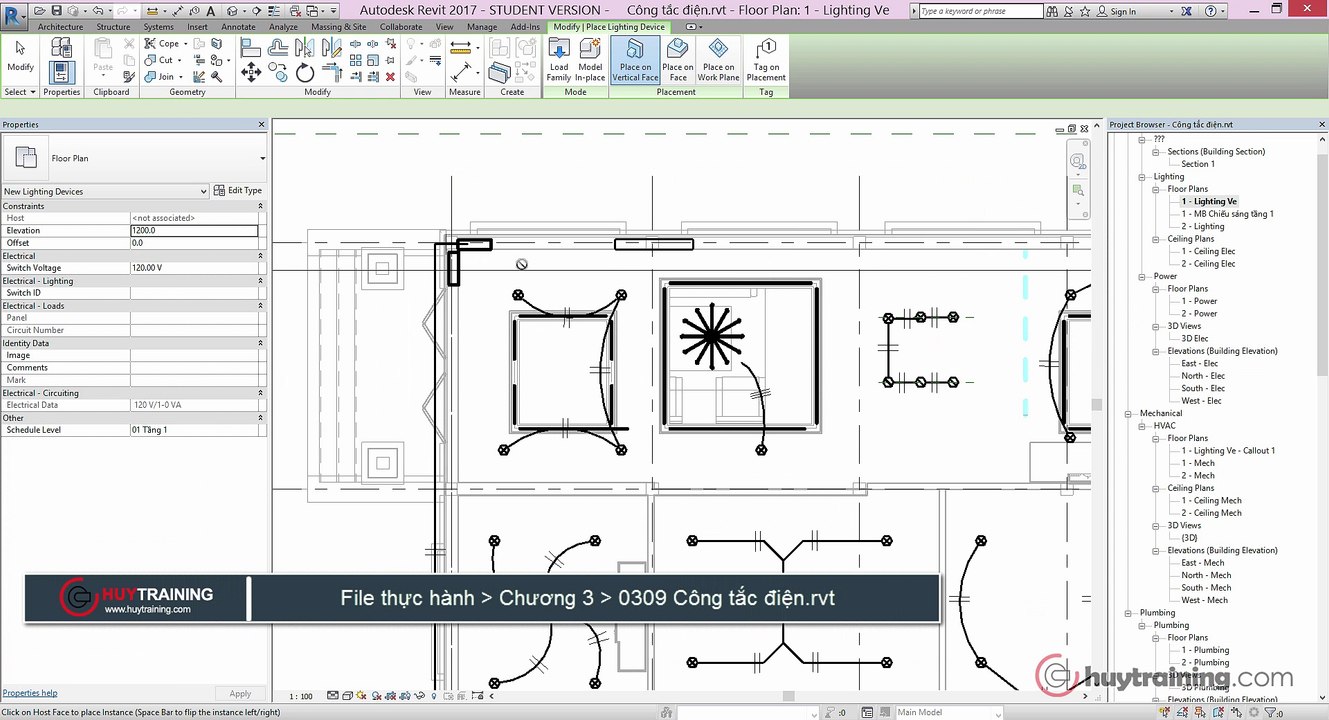Click the Sign In button
Image resolution: width=1329 pixels, height=720 pixels.
click(x=1117, y=11)
